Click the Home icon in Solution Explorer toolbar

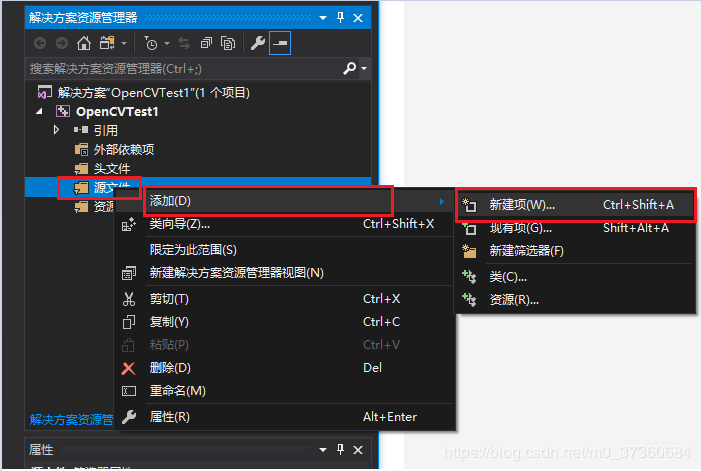click(84, 43)
